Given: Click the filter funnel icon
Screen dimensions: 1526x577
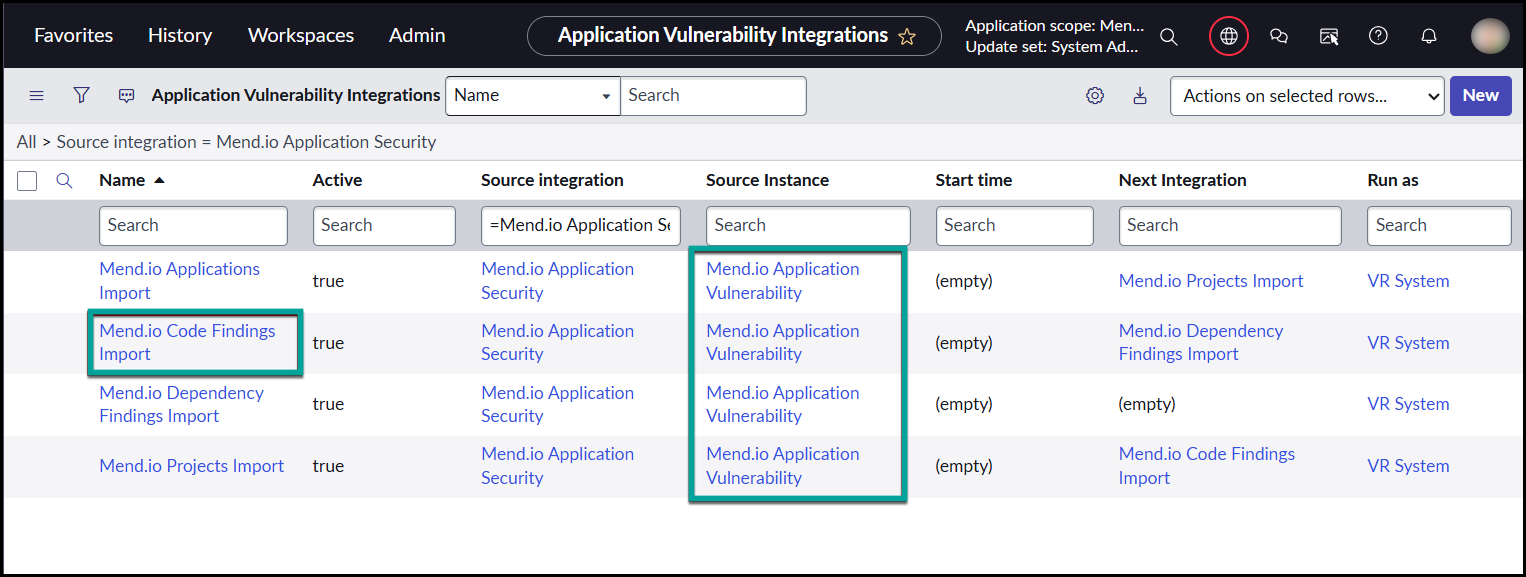Looking at the screenshot, I should click(82, 95).
